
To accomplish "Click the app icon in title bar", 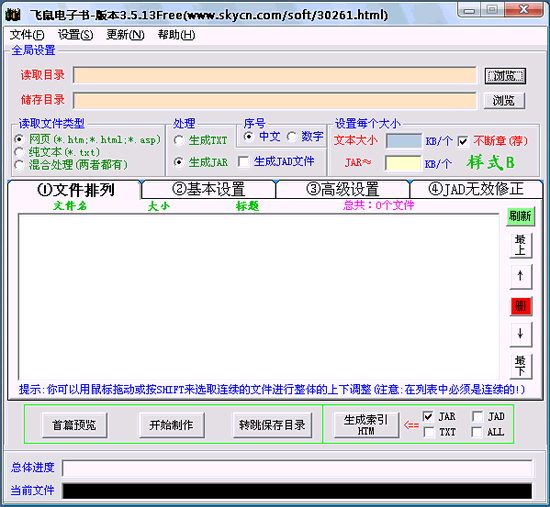I will (13, 15).
